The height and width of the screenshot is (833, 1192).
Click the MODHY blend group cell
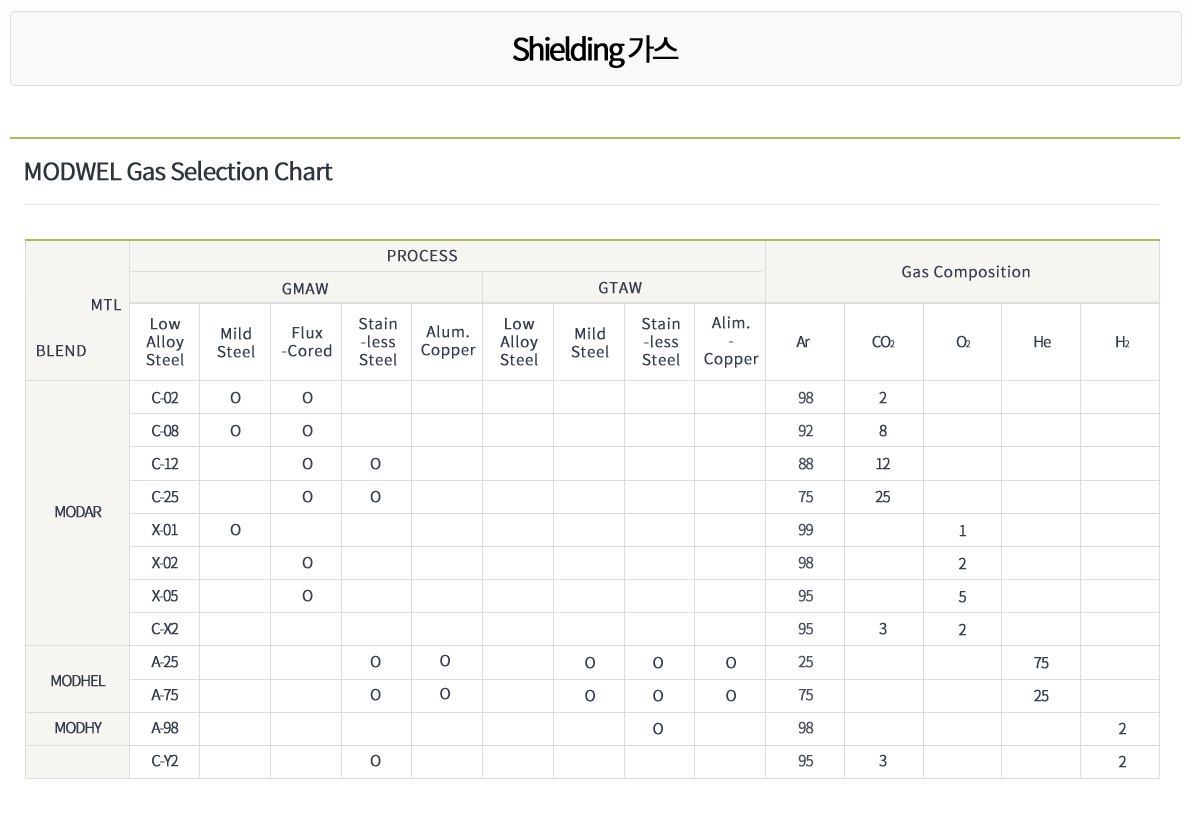click(x=78, y=728)
